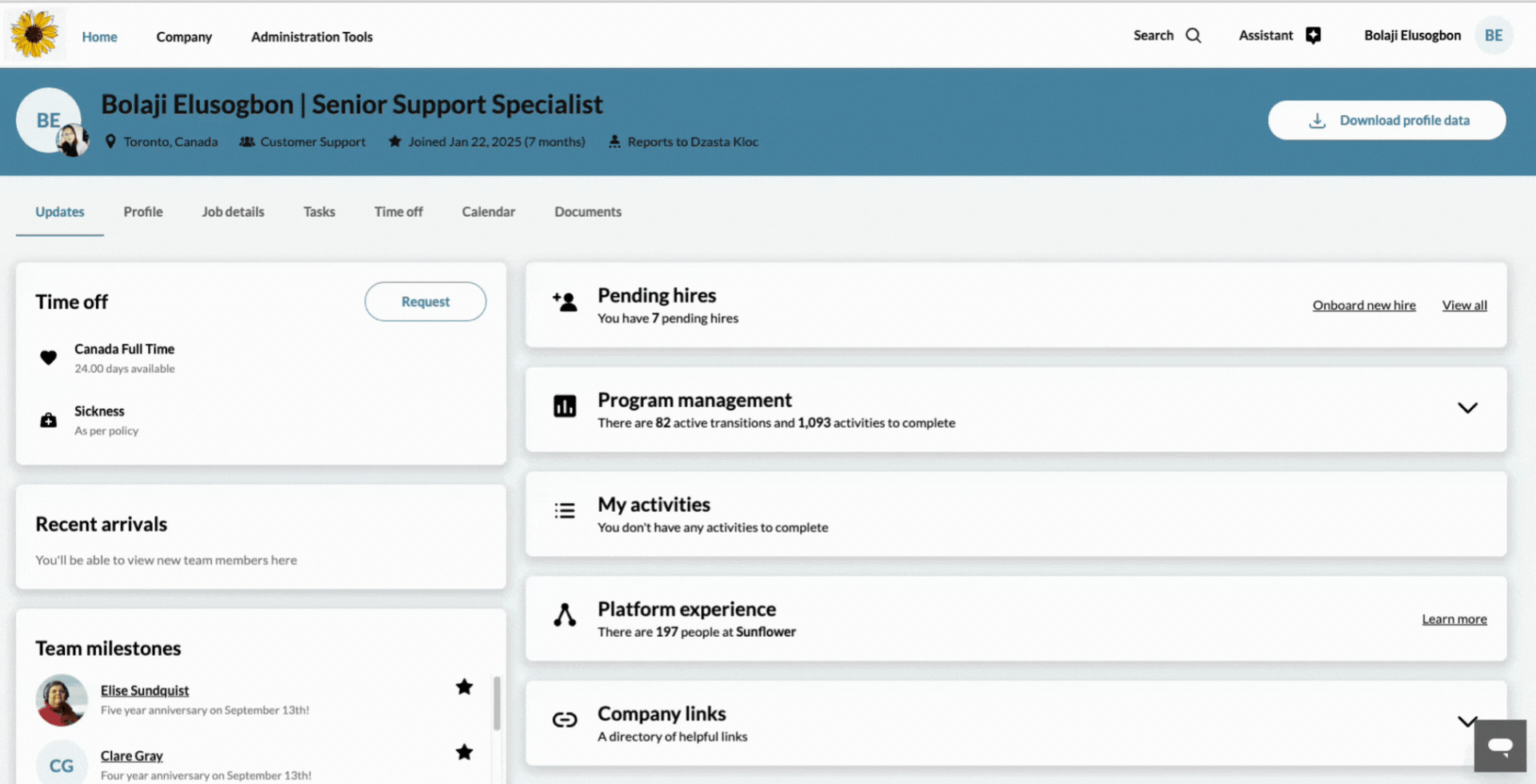Click the star beside Elise Sundquist
Screen dimensions: 1536x784
click(464, 687)
